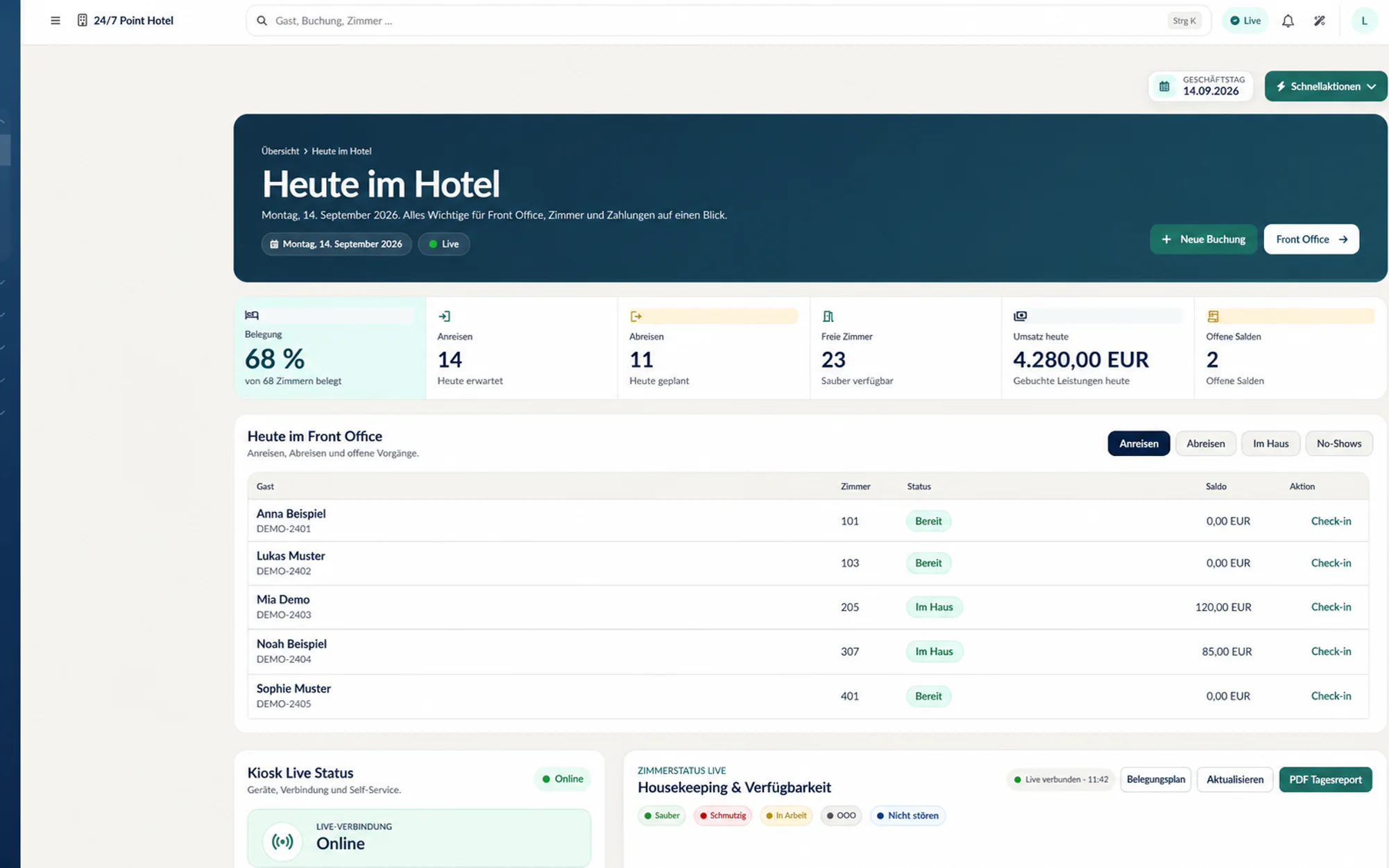Click the magic wand icon in the header
Image resolution: width=1389 pixels, height=868 pixels.
(1320, 21)
